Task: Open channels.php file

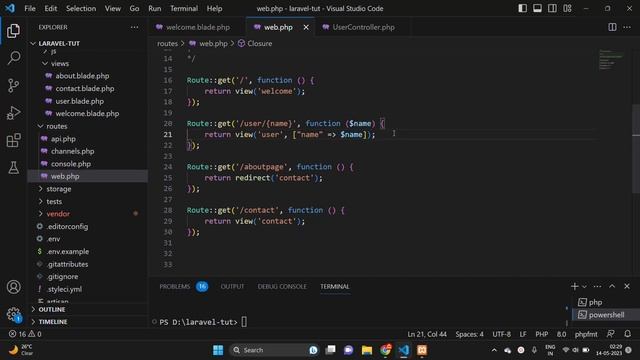Action: coord(73,151)
